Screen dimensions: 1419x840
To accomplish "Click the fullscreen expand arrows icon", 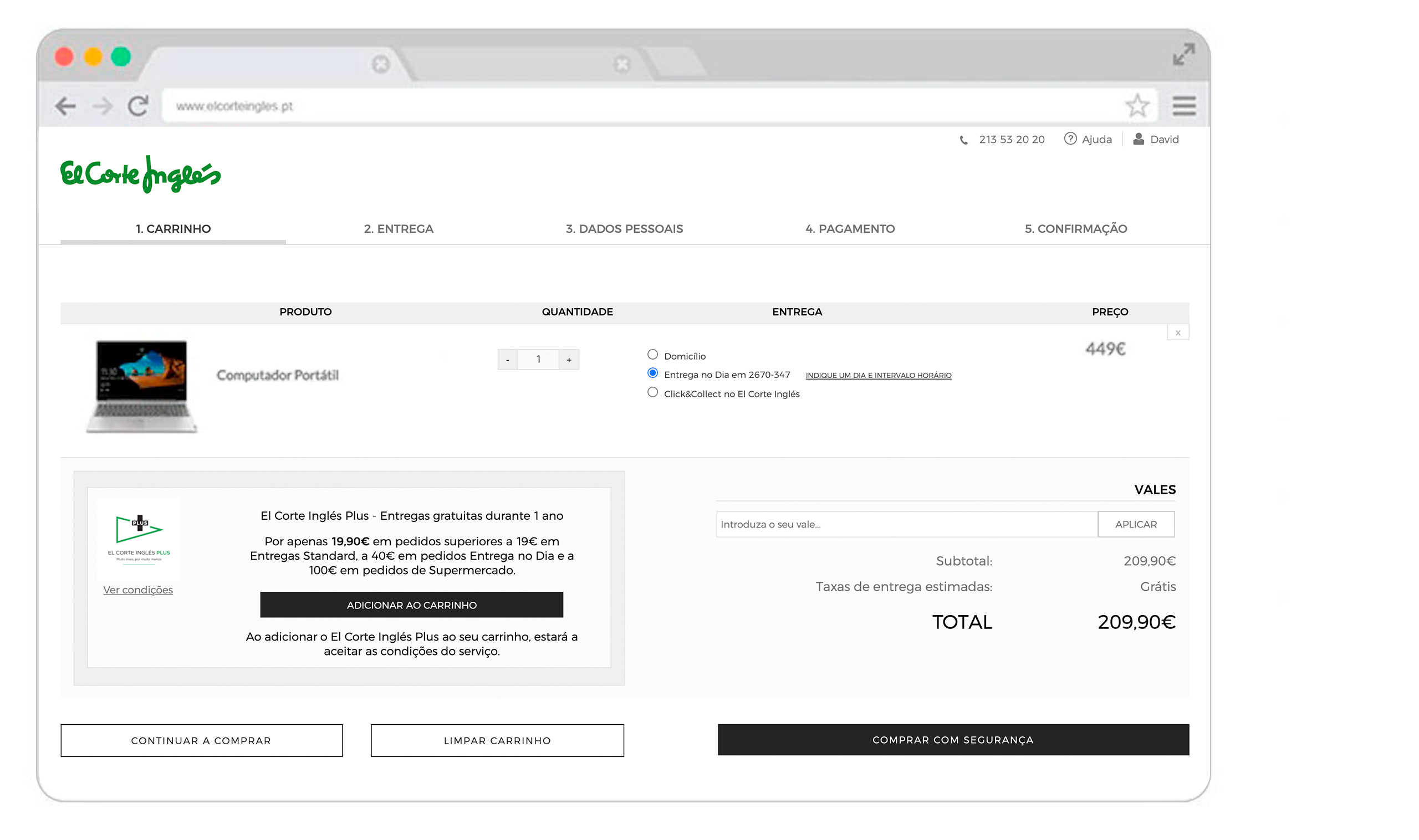I will tap(1183, 54).
